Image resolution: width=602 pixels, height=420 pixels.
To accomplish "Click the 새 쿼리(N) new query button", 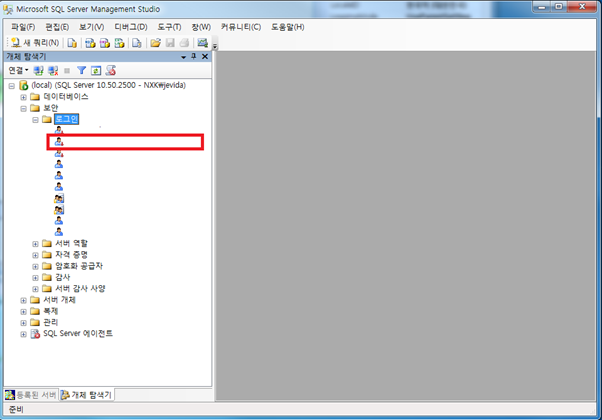I will coord(35,43).
